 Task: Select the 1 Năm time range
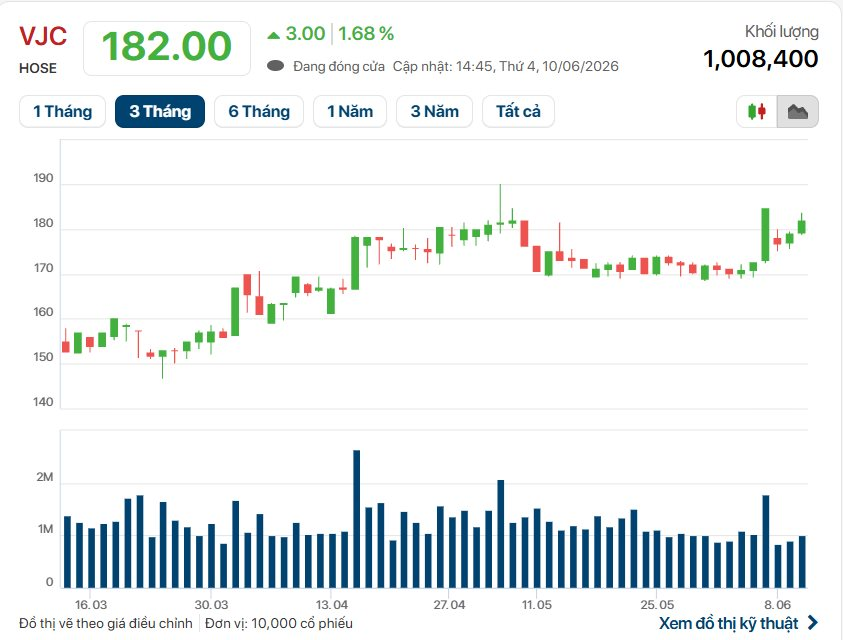pos(350,111)
